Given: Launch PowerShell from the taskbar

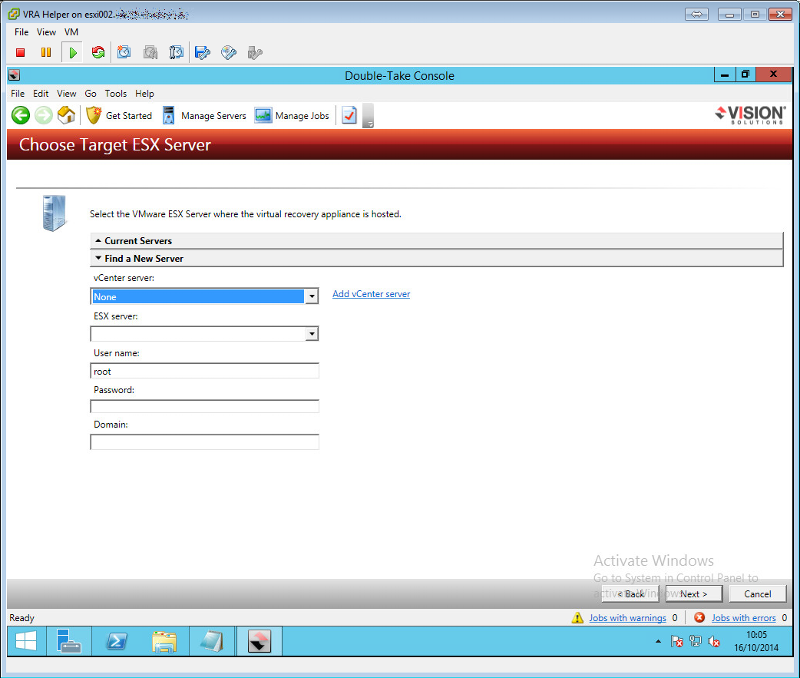Looking at the screenshot, I should [117, 641].
